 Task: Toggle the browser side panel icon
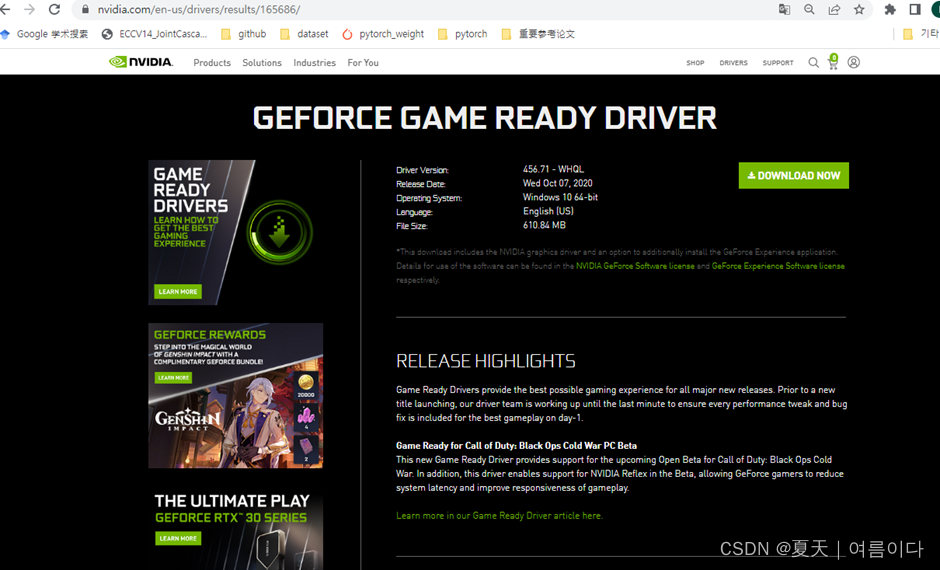[x=915, y=10]
